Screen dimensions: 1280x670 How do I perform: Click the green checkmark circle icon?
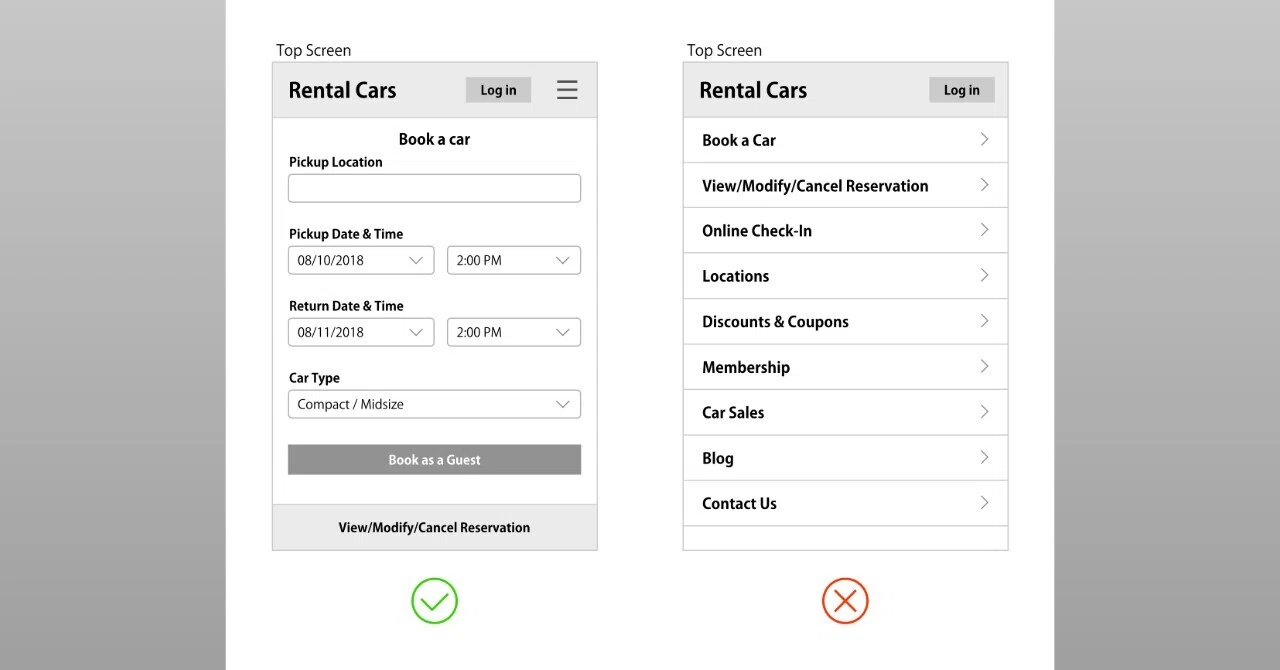tap(434, 601)
